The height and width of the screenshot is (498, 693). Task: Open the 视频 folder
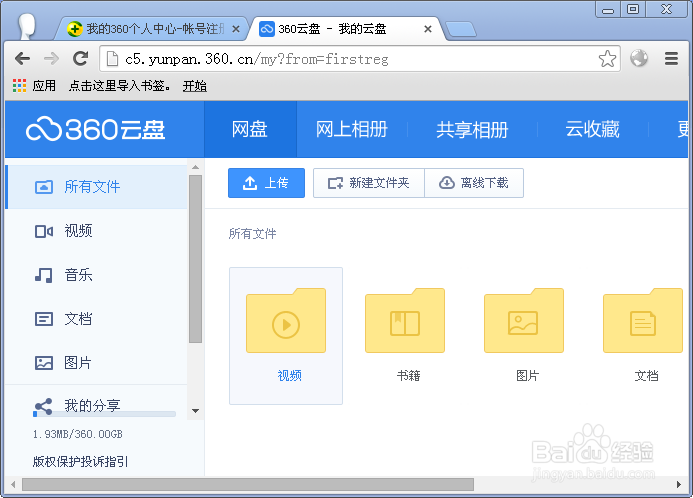coord(286,321)
